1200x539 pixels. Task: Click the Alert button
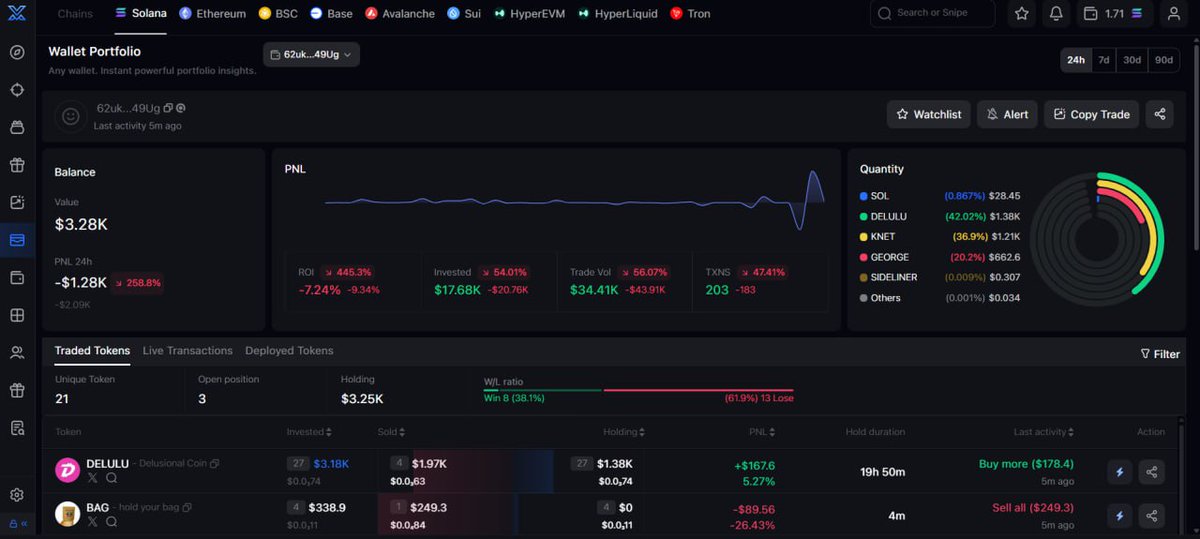(1007, 114)
